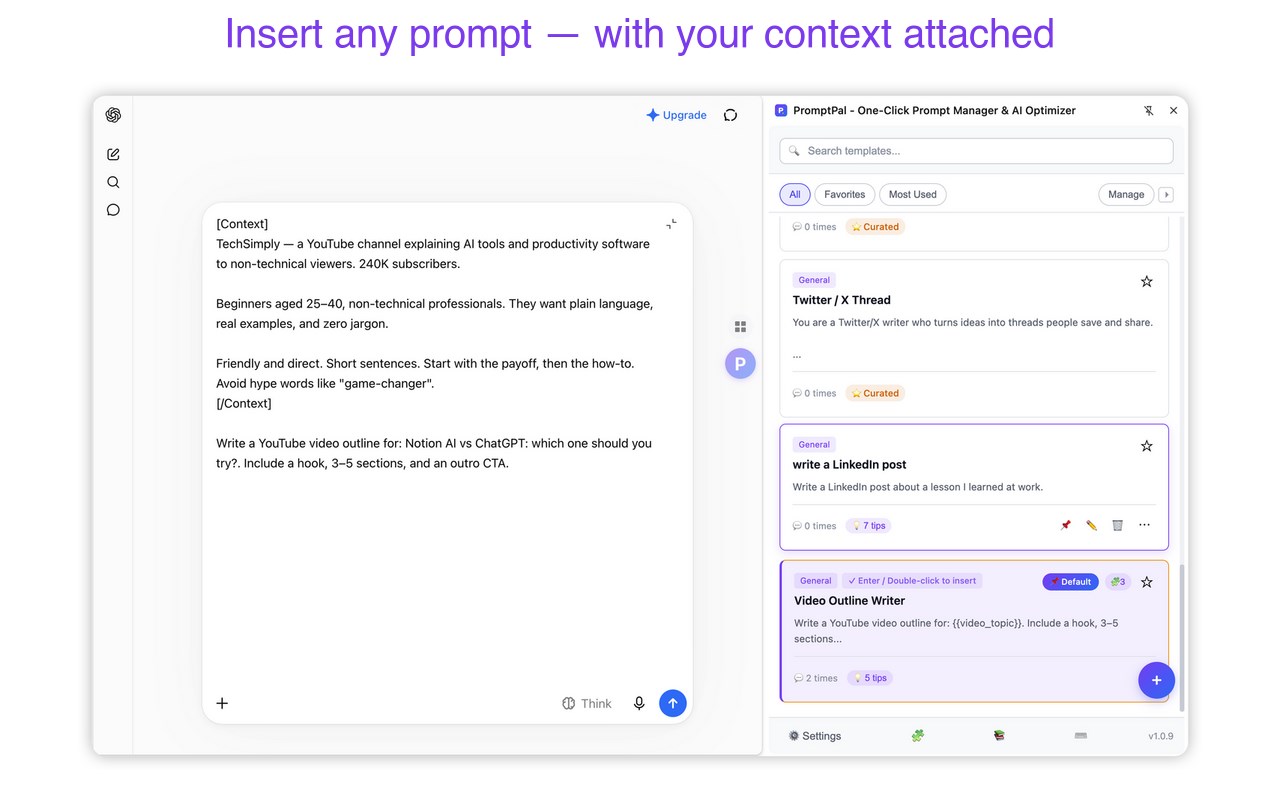Close the PromptPal panel

[x=1173, y=111]
